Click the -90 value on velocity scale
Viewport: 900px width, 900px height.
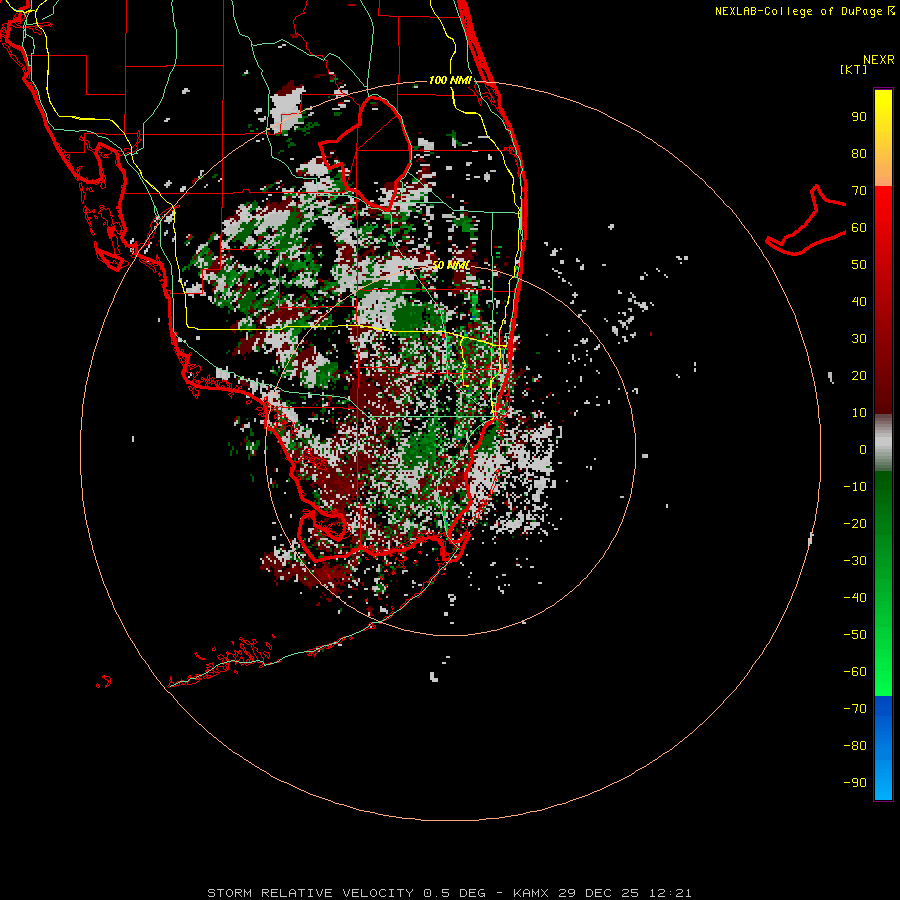(x=855, y=783)
